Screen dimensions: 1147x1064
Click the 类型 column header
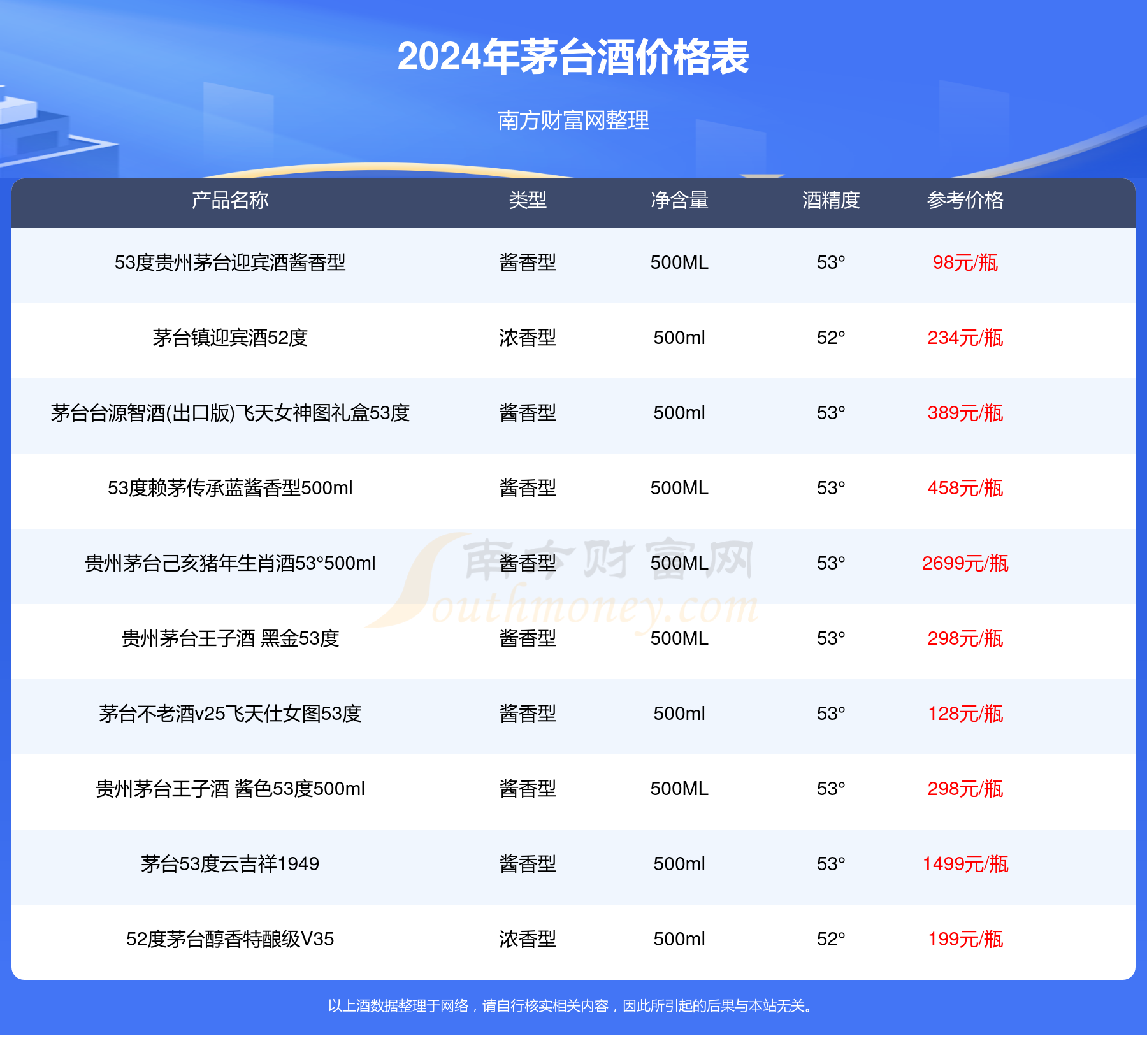click(x=528, y=200)
